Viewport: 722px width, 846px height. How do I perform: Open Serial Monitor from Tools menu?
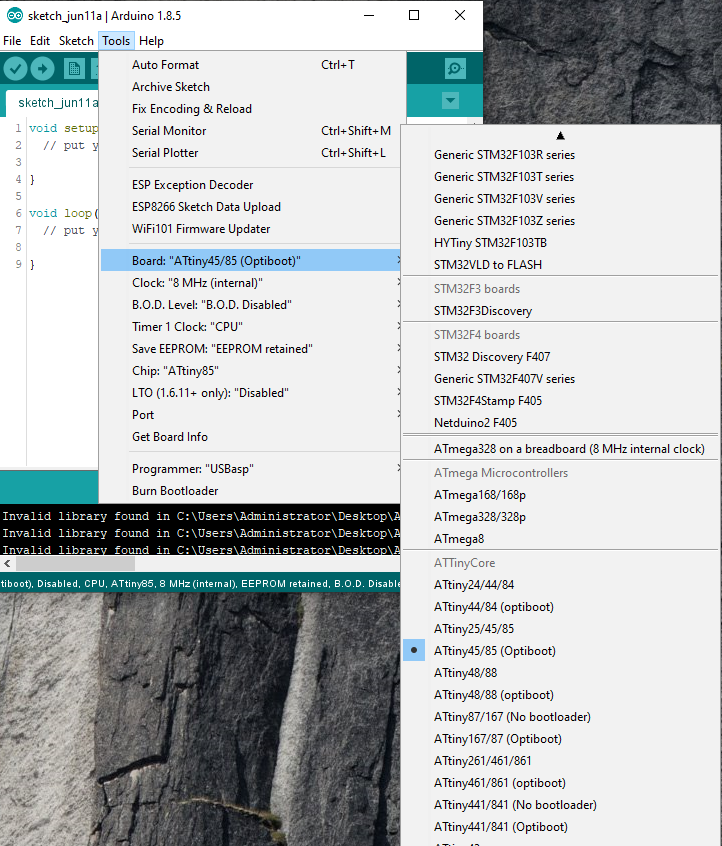tap(251, 131)
